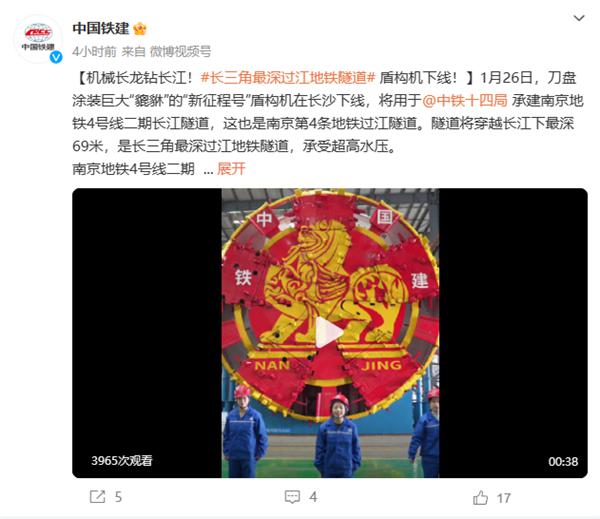Expand full post text via 展开

pos(231,168)
